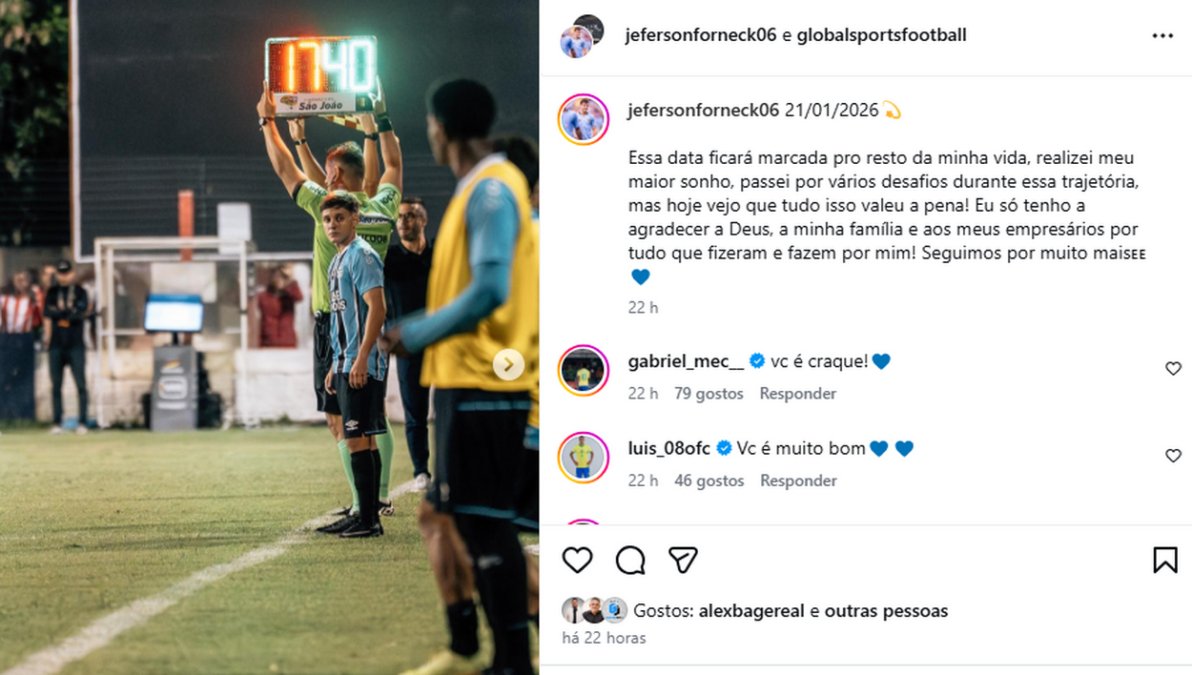The height and width of the screenshot is (675, 1192).
Task: Like luis_08ofc's comment
Action: click(1173, 455)
